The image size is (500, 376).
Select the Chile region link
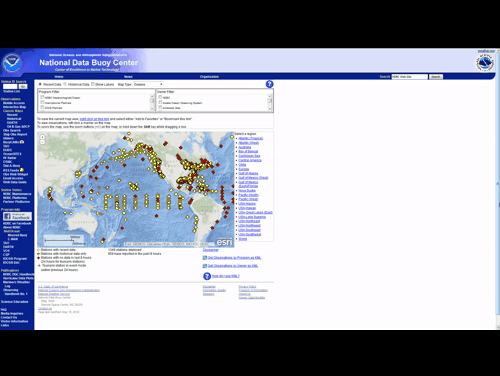click(242, 164)
